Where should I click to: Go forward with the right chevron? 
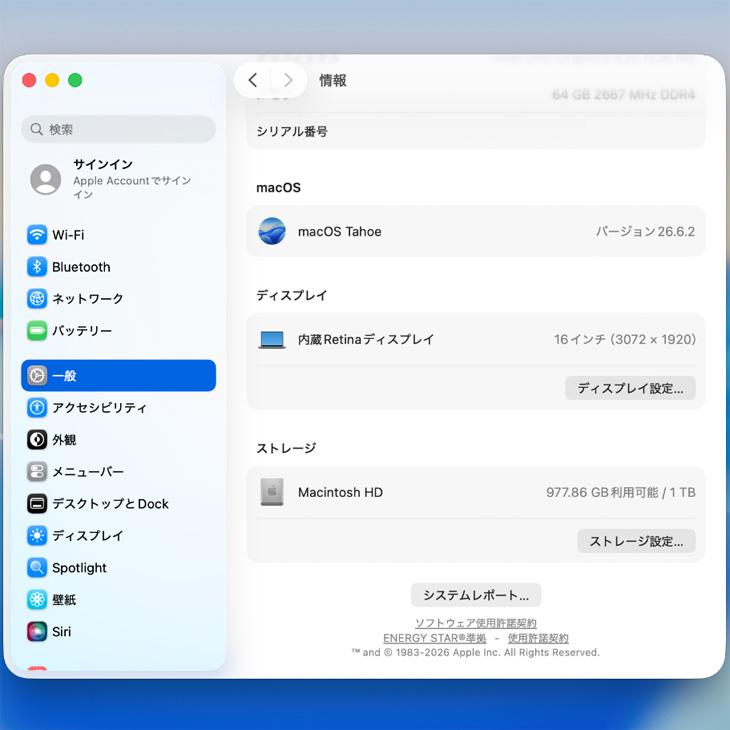point(288,80)
